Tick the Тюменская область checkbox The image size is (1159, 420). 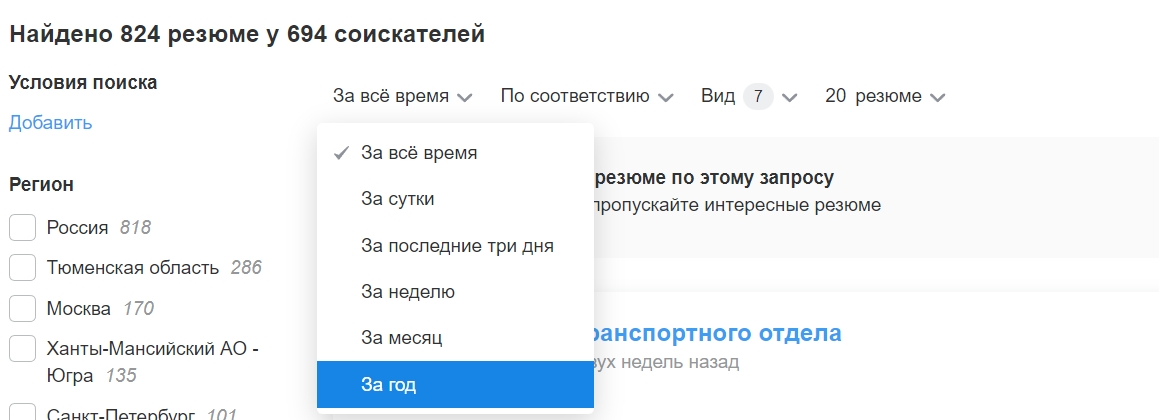[x=22, y=268]
